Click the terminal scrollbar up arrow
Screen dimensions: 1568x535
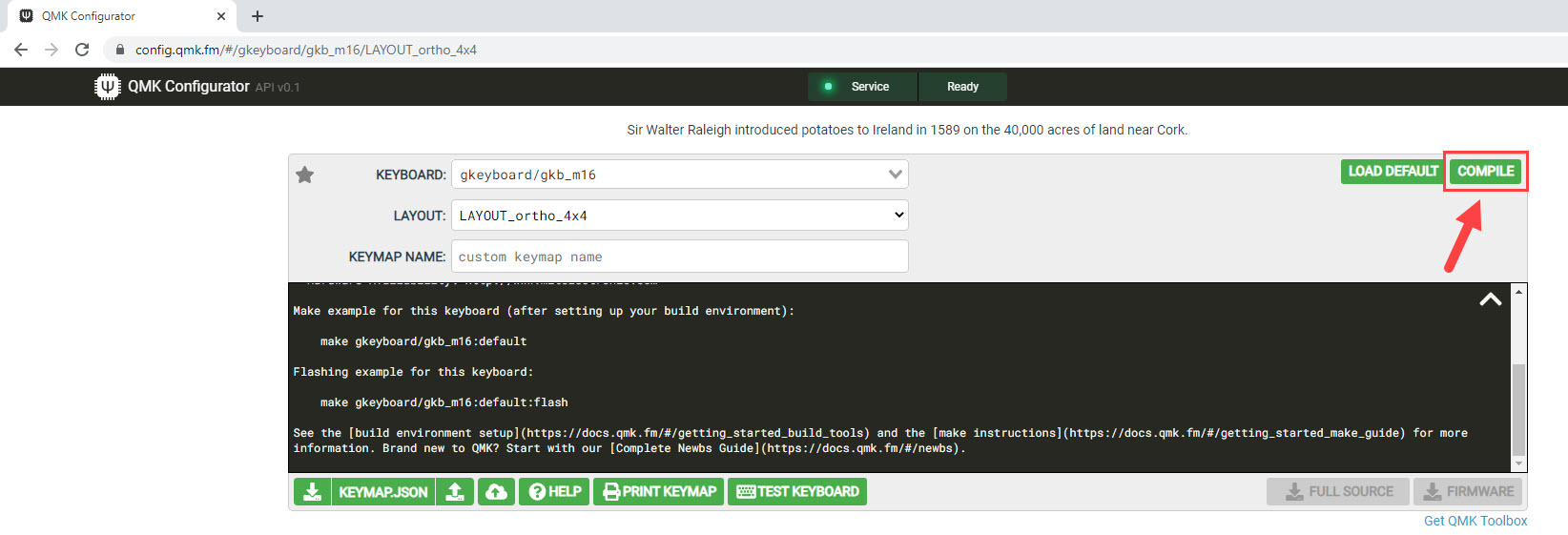pyautogui.click(x=1518, y=291)
